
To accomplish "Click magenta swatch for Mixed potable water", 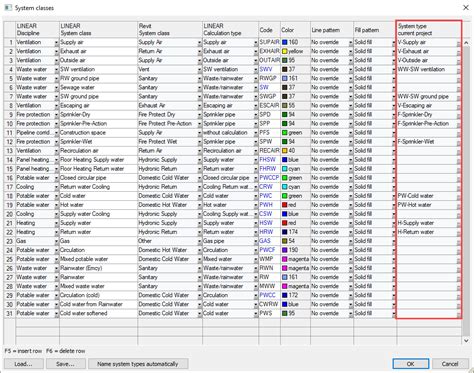I will coord(284,259).
